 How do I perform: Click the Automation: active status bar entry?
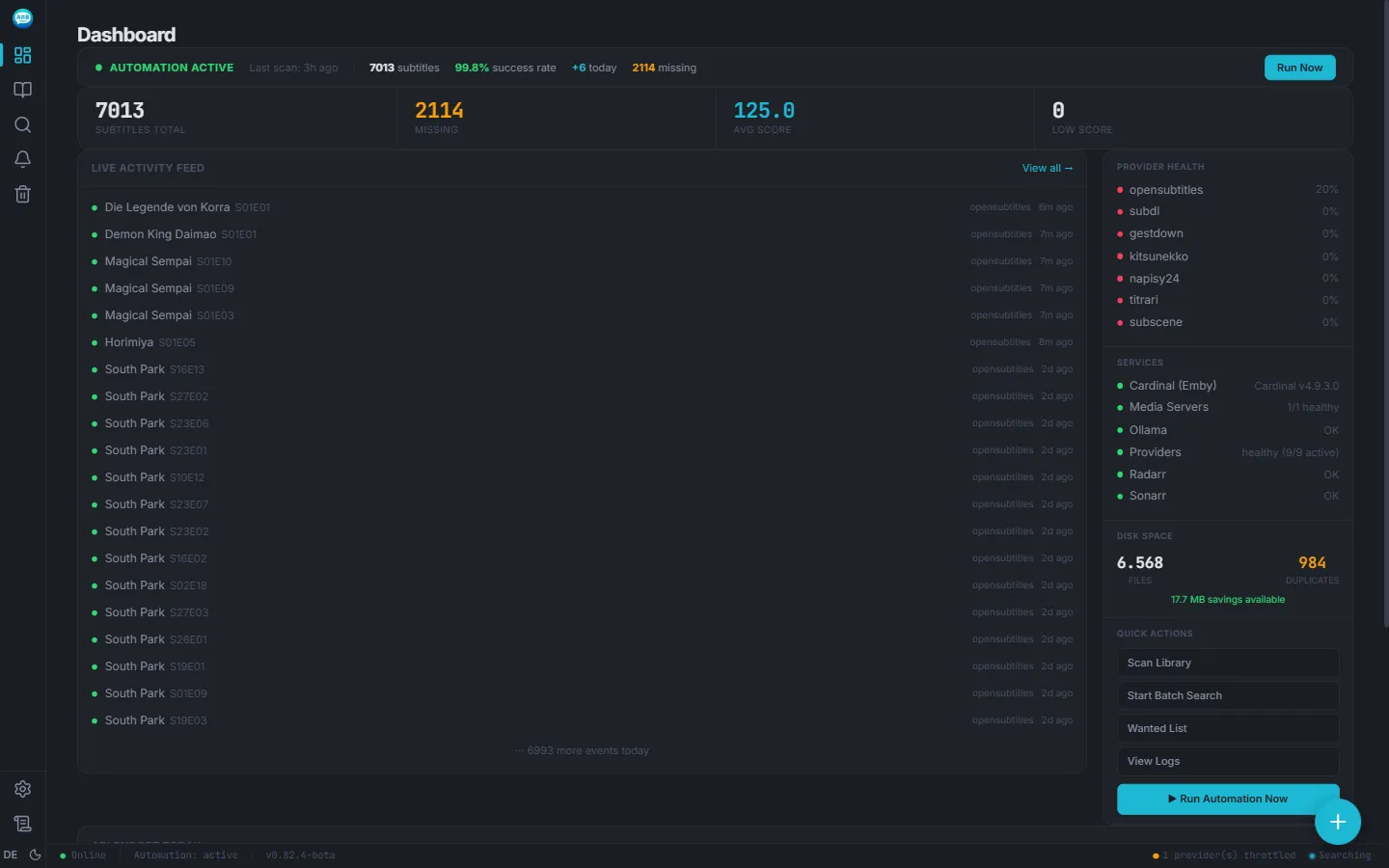pyautogui.click(x=185, y=855)
